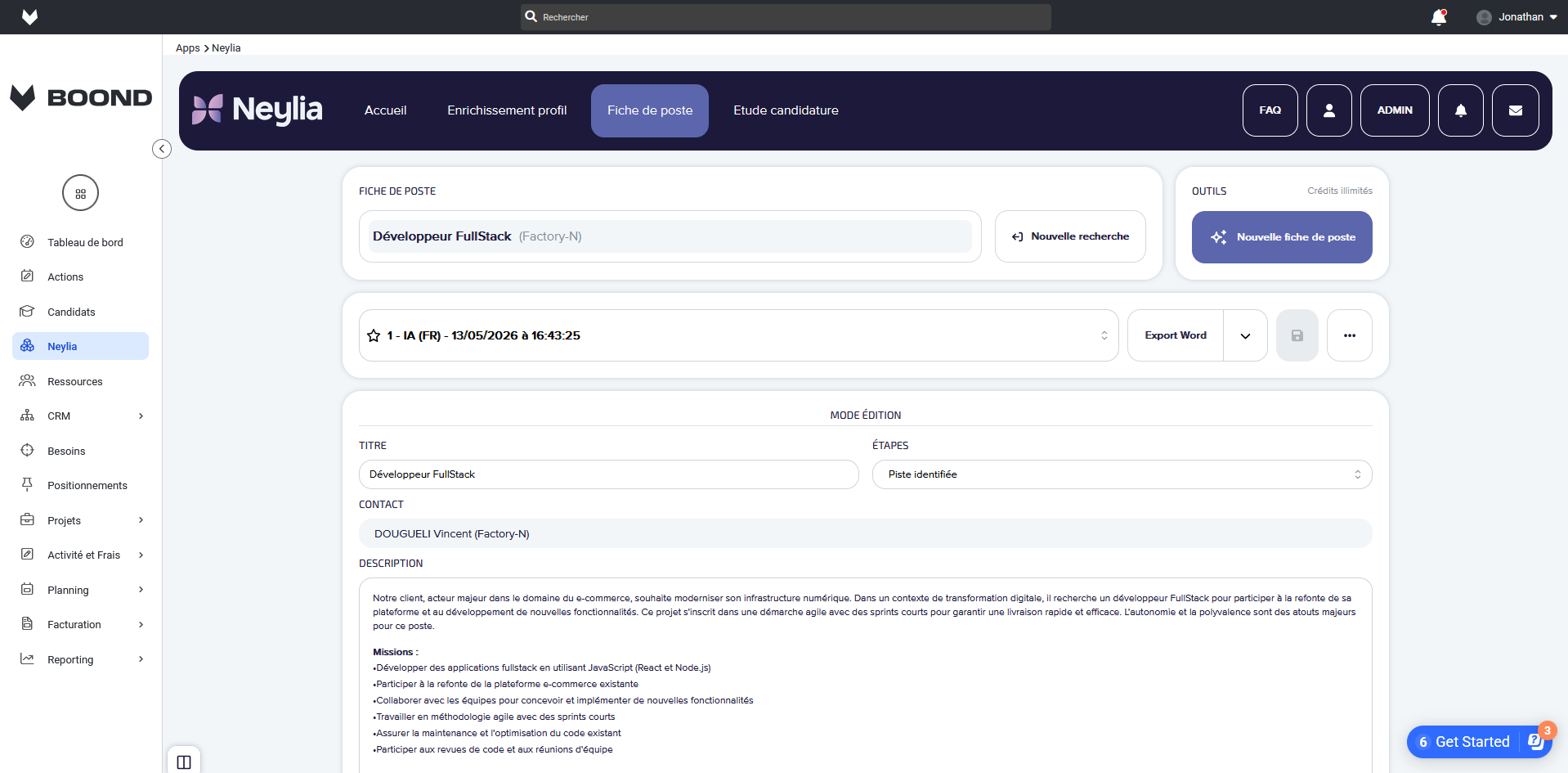The image size is (1568, 773).
Task: Click the user profile icon in Neylia header
Action: [1328, 110]
